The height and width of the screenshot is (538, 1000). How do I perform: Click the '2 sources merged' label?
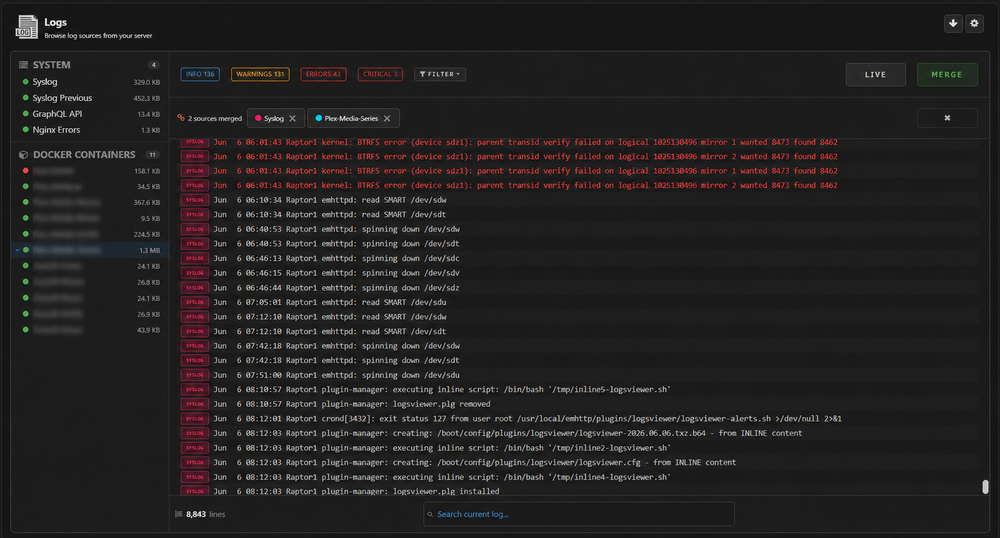click(x=215, y=119)
